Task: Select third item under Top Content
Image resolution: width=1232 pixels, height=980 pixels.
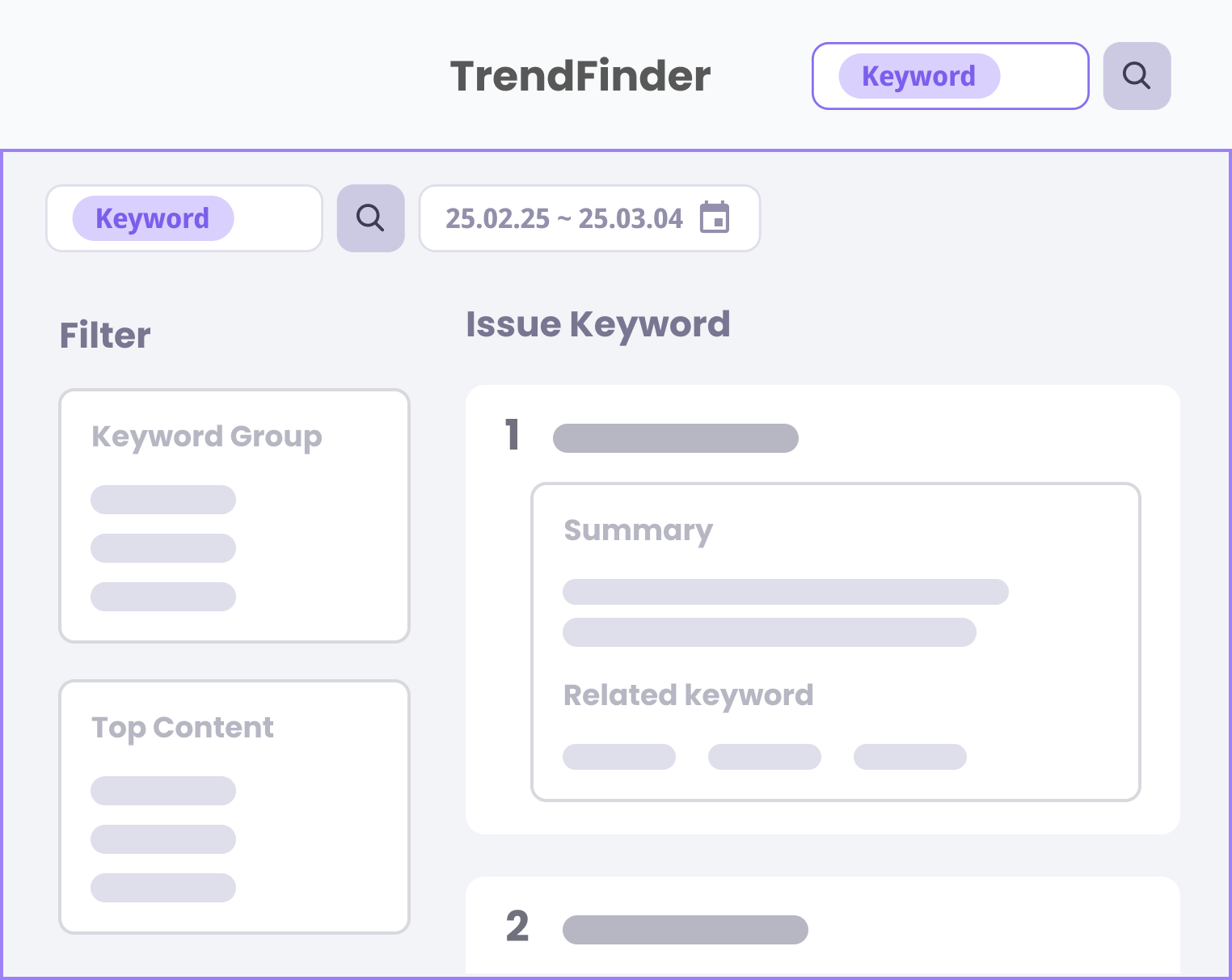Action: pos(163,888)
